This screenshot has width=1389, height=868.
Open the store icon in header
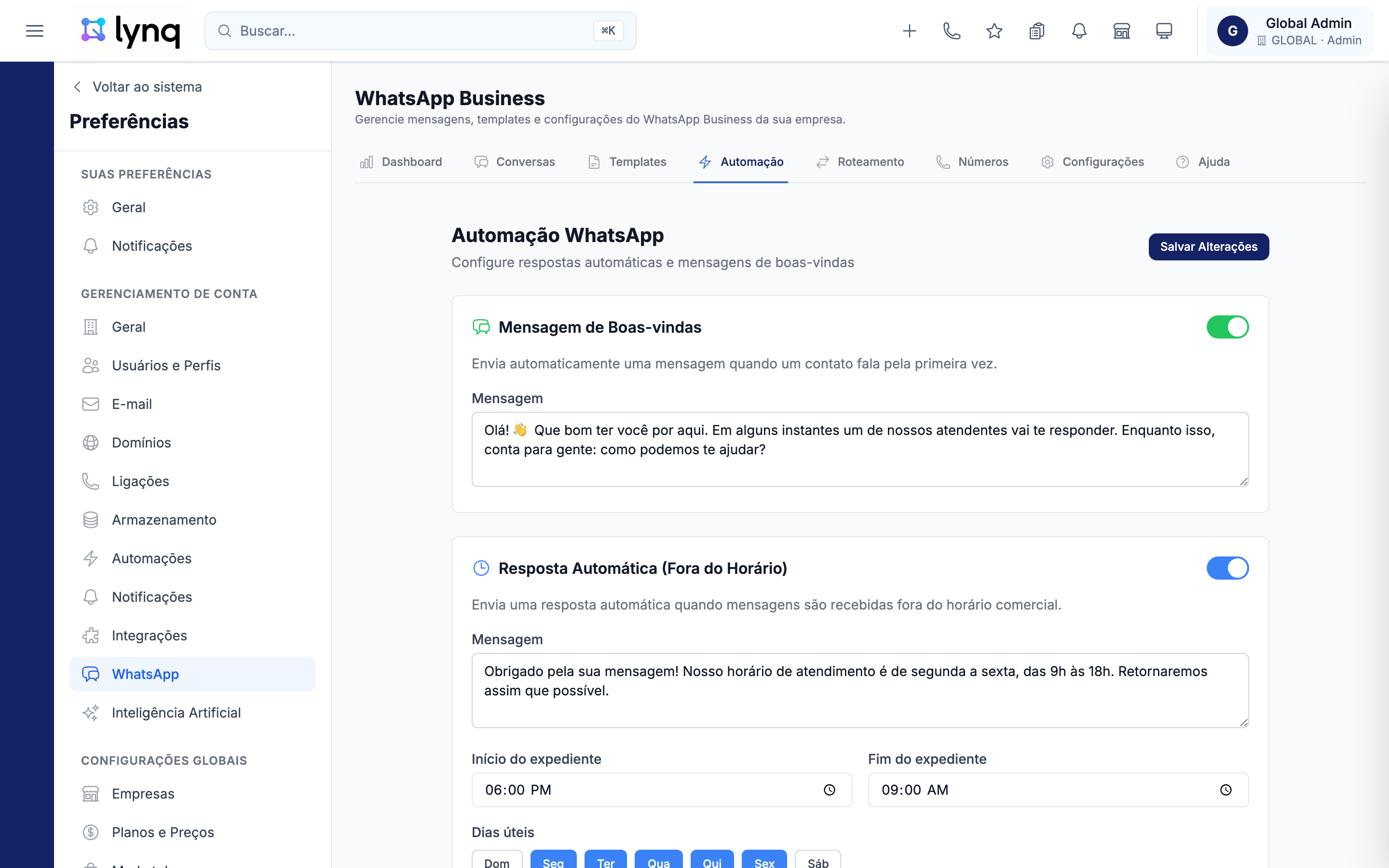pyautogui.click(x=1121, y=31)
